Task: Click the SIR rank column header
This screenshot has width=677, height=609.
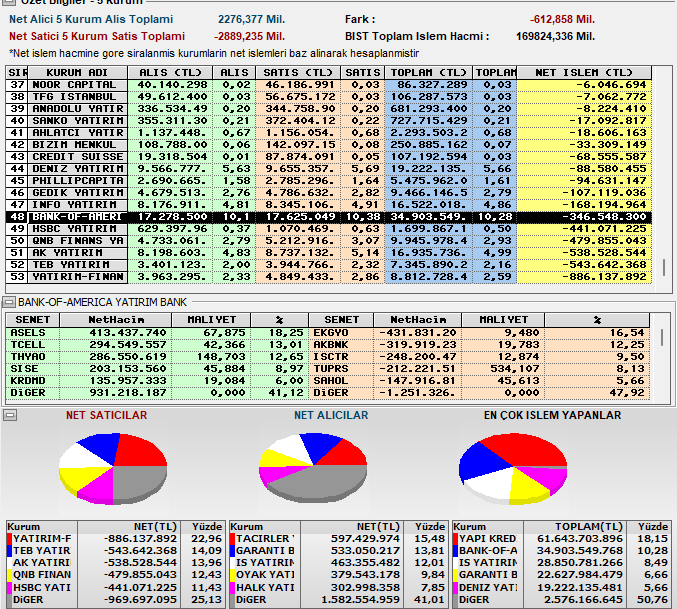Action: pos(17,73)
